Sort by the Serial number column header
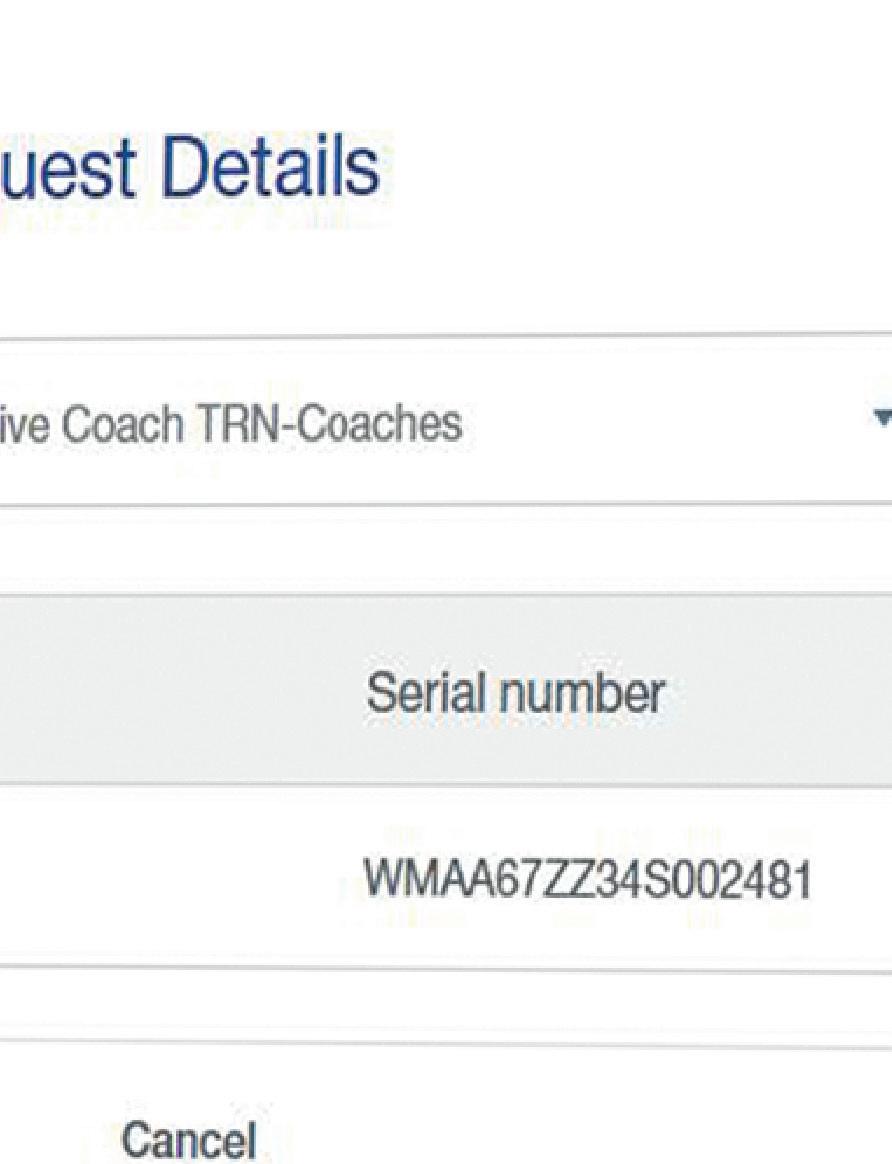The height and width of the screenshot is (1164, 892). point(514,692)
